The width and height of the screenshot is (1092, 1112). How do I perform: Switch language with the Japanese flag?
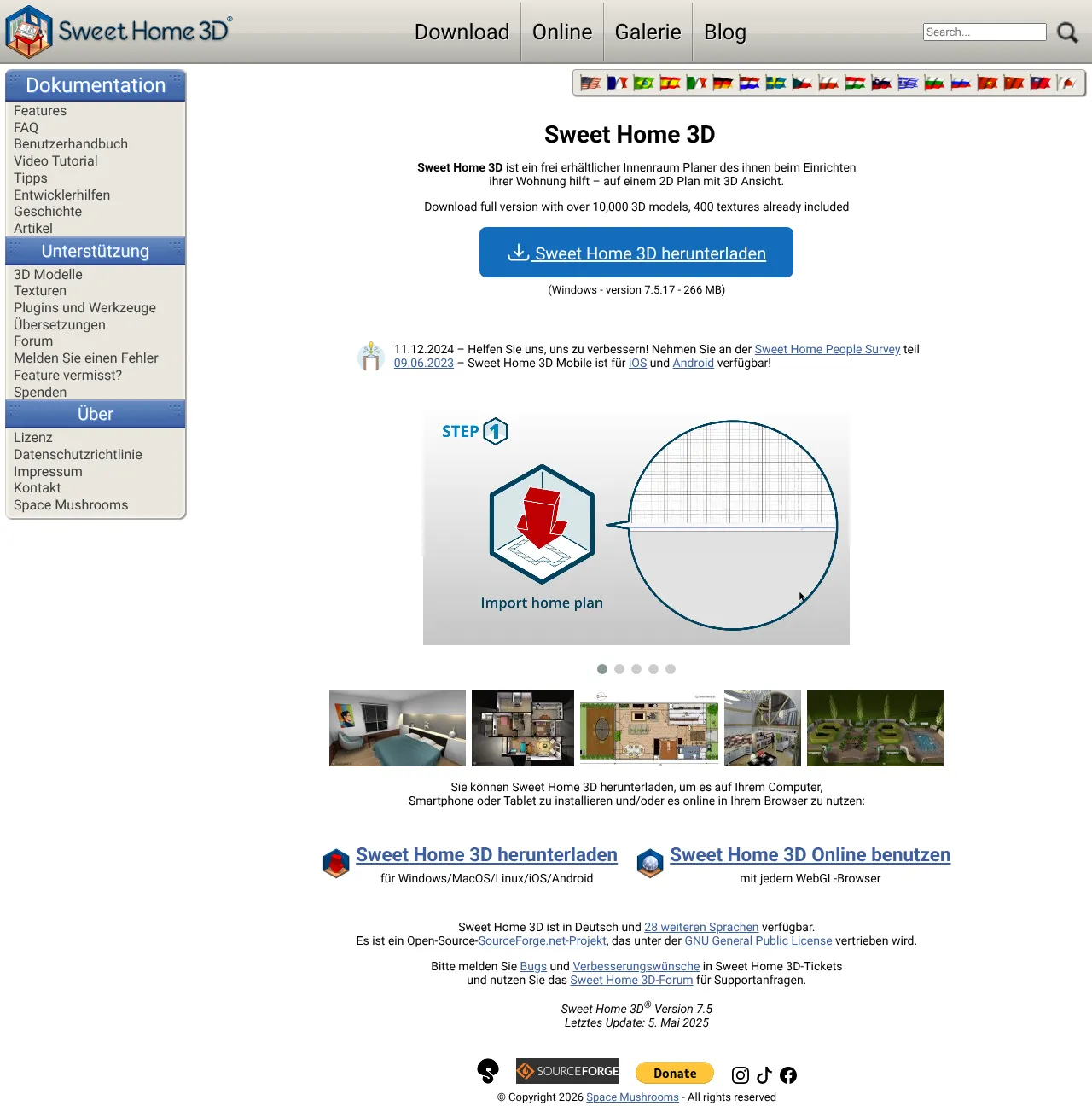coord(1067,83)
